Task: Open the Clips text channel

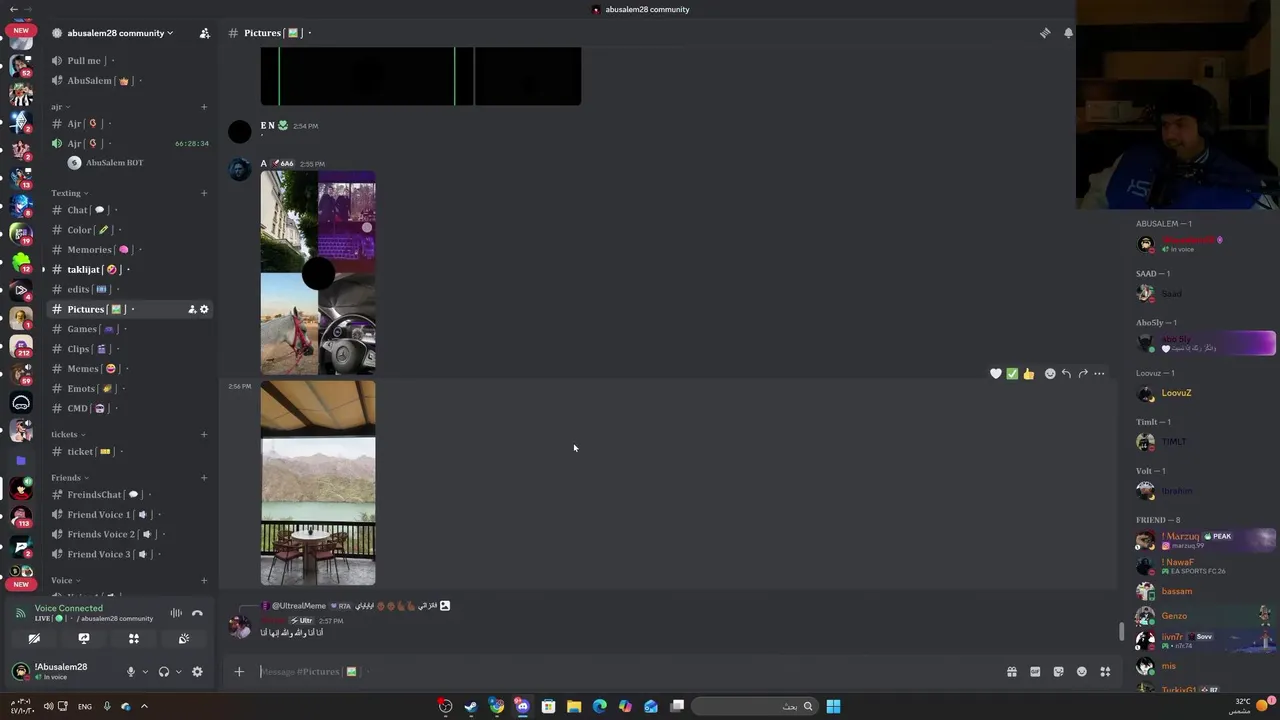Action: [x=129, y=349]
